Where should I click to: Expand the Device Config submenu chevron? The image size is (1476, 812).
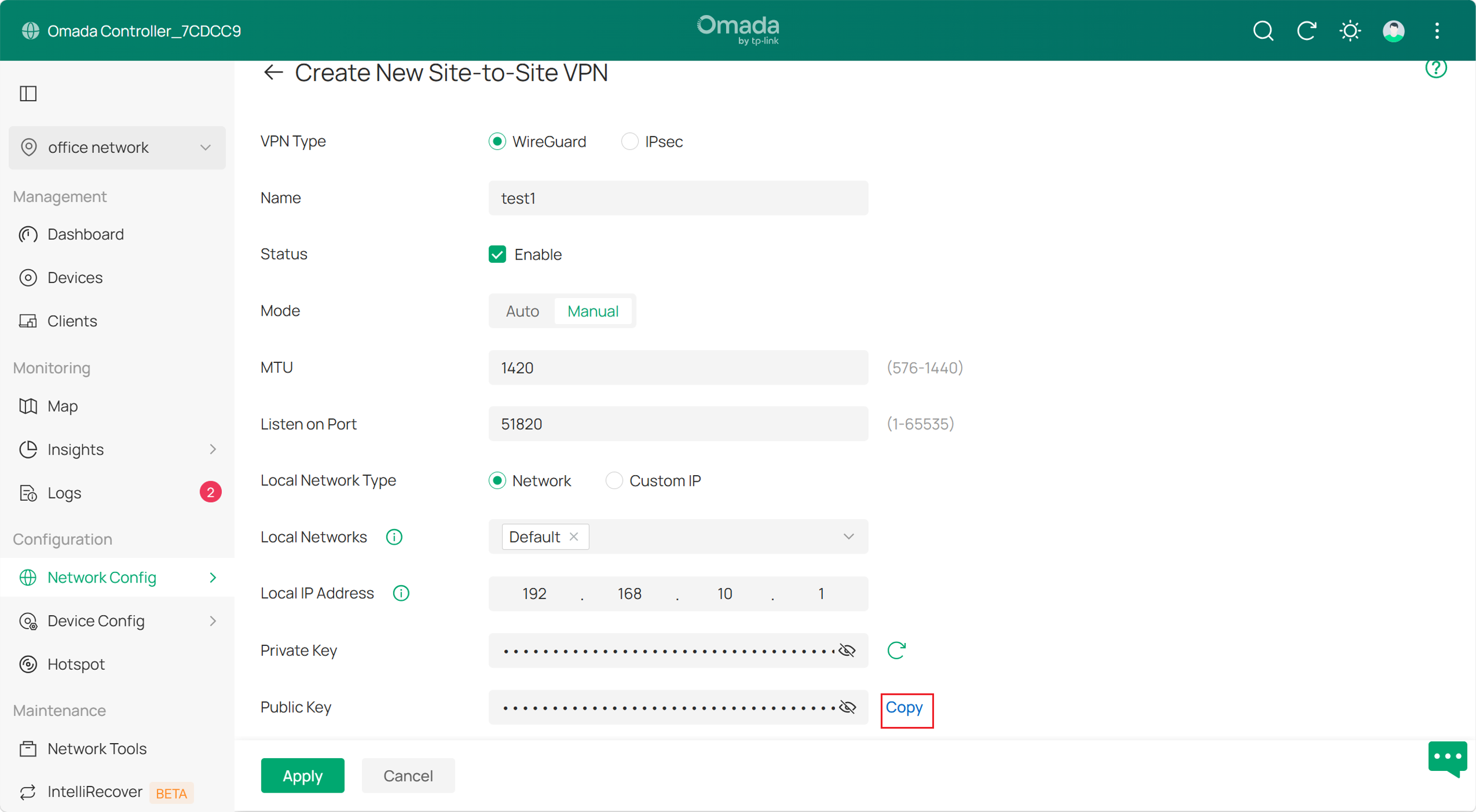coord(212,621)
